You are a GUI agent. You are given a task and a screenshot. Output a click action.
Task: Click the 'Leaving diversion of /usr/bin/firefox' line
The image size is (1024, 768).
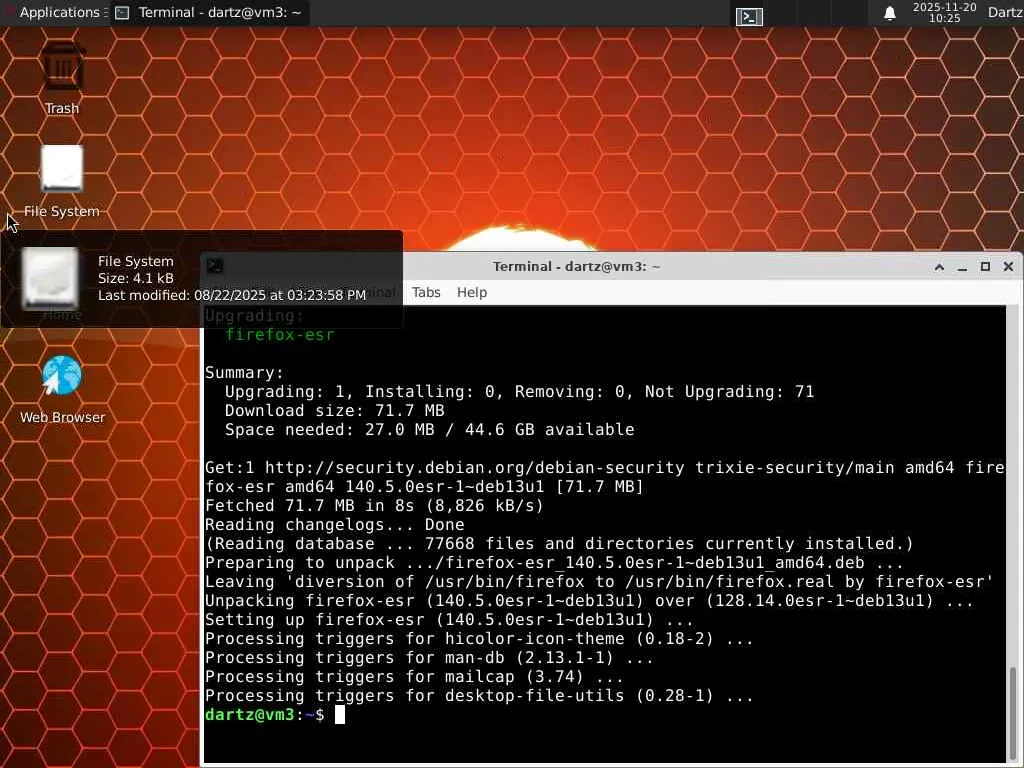click(599, 581)
